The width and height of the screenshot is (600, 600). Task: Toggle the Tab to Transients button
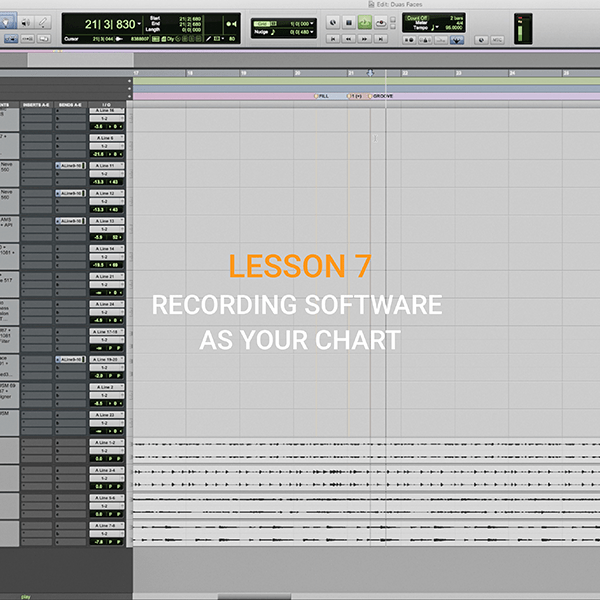pos(11,39)
